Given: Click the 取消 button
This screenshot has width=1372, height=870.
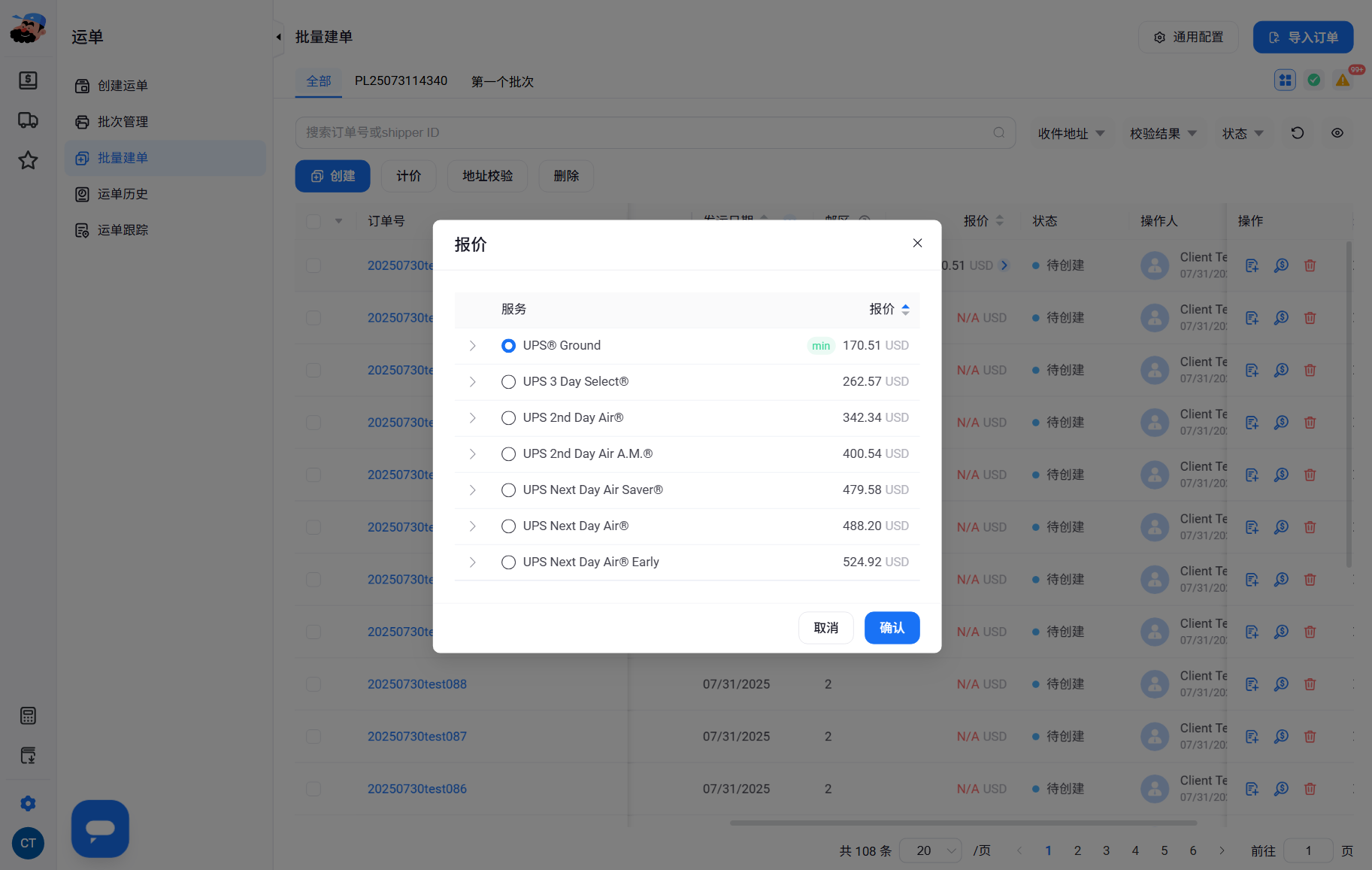Looking at the screenshot, I should click(x=825, y=628).
